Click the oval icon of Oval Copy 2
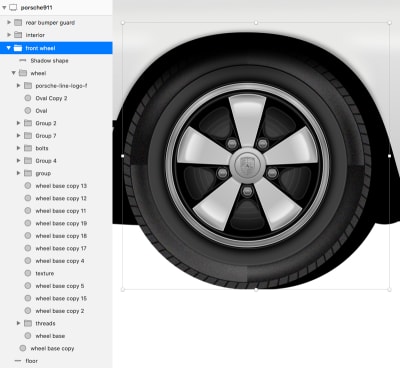 tap(28, 98)
